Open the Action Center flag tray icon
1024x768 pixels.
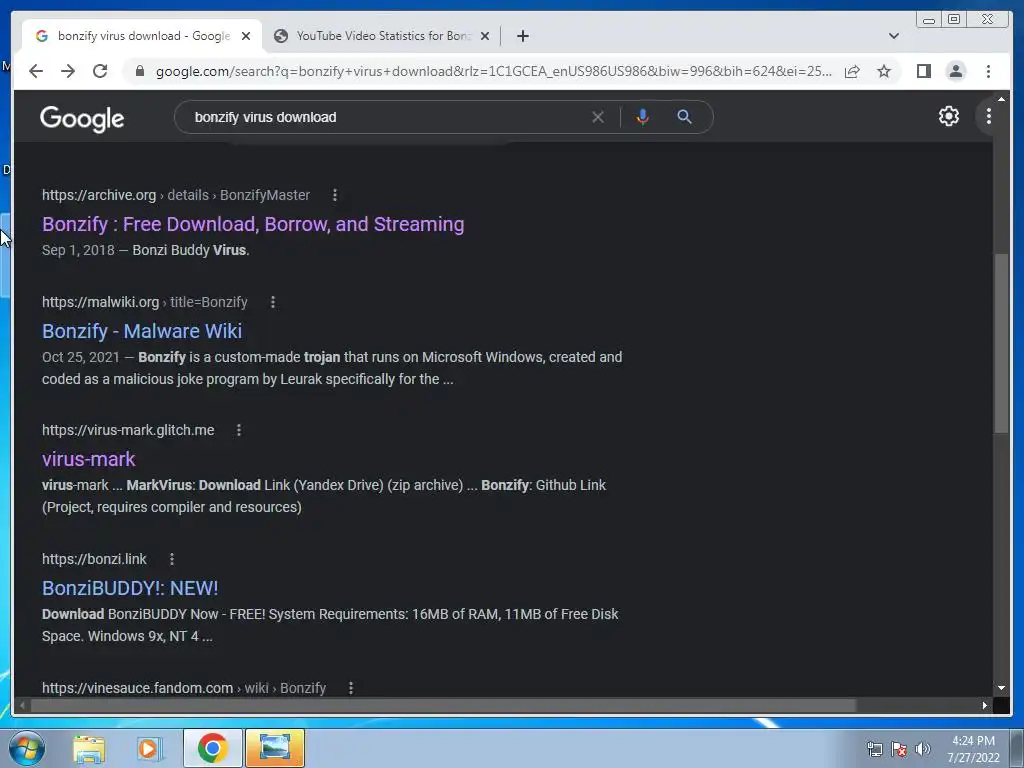tap(899, 749)
